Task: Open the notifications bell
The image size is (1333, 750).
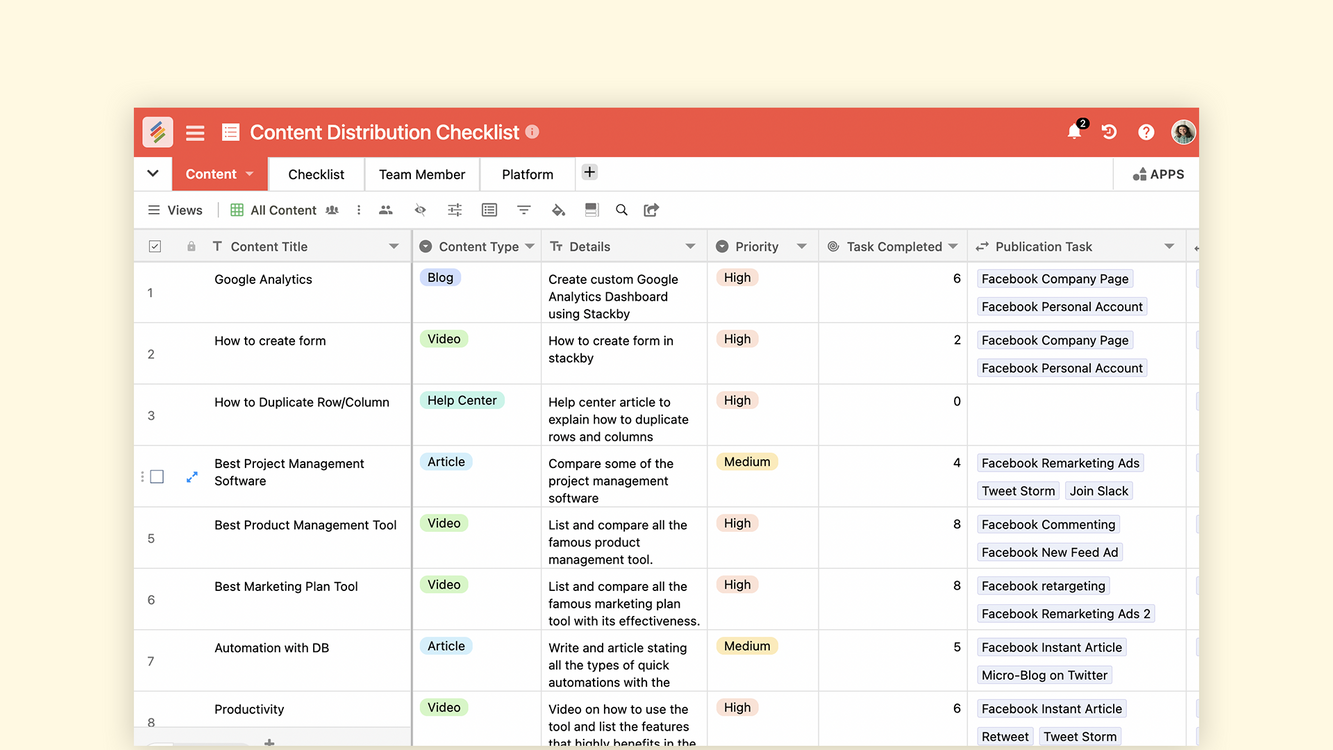Action: pos(1075,132)
